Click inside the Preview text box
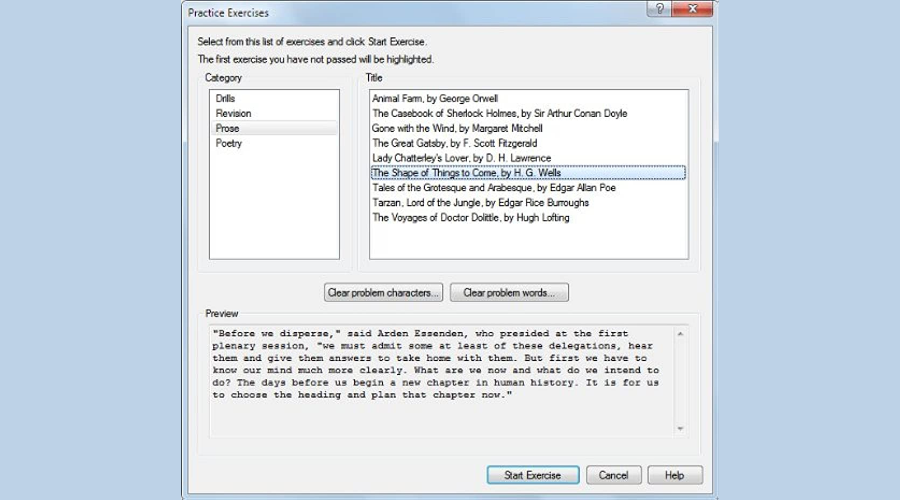The width and height of the screenshot is (900, 500). tap(442, 381)
